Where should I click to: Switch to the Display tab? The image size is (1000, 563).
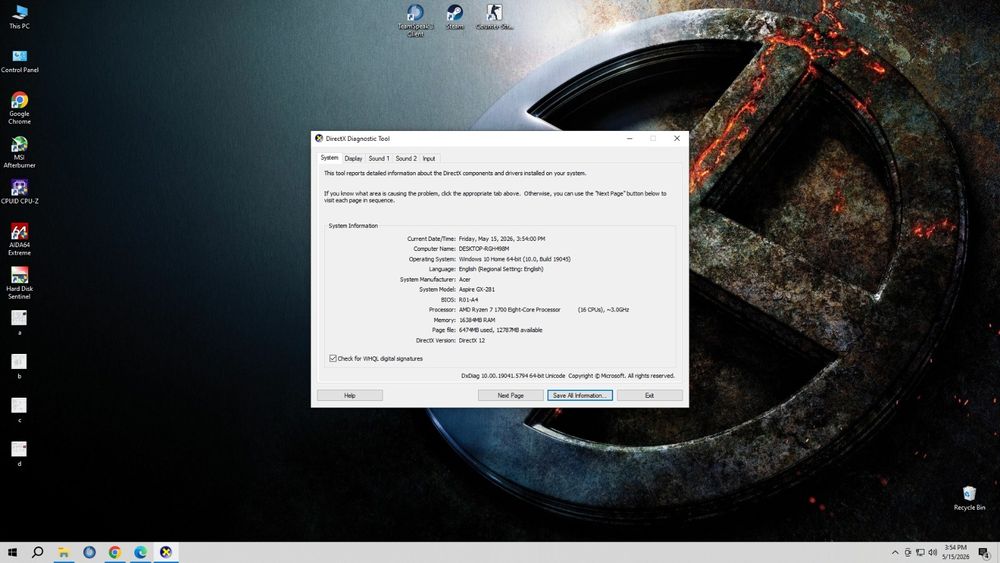[353, 158]
